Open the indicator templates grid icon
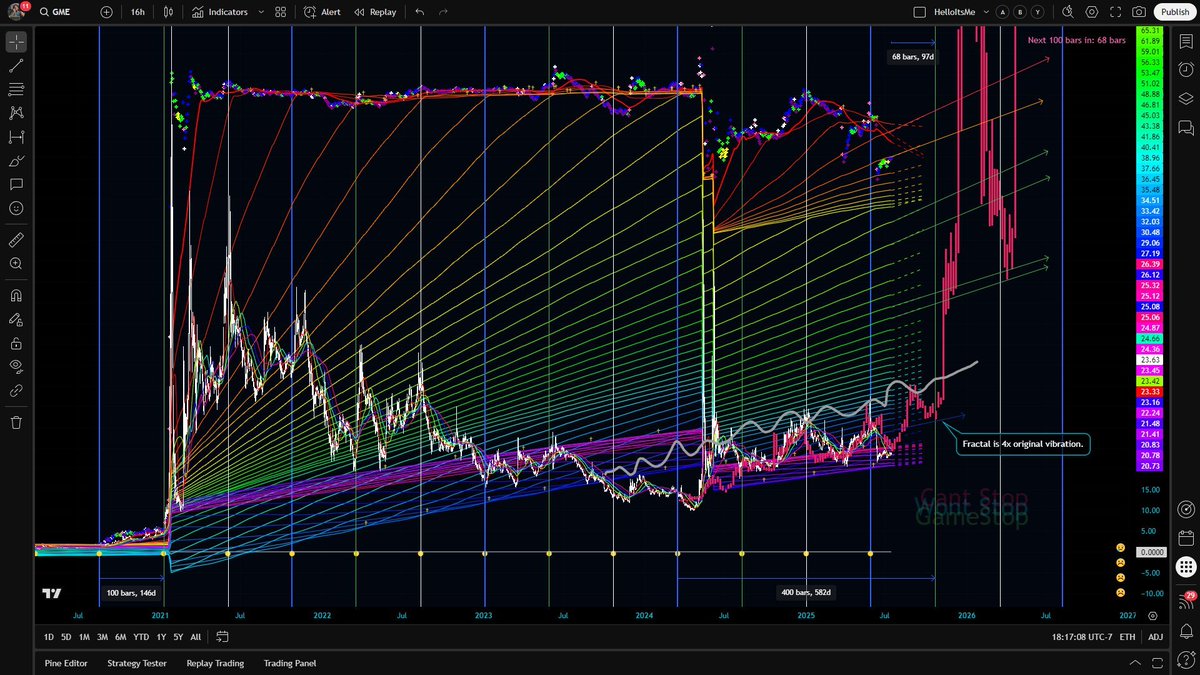This screenshot has height=675, width=1200. point(281,12)
